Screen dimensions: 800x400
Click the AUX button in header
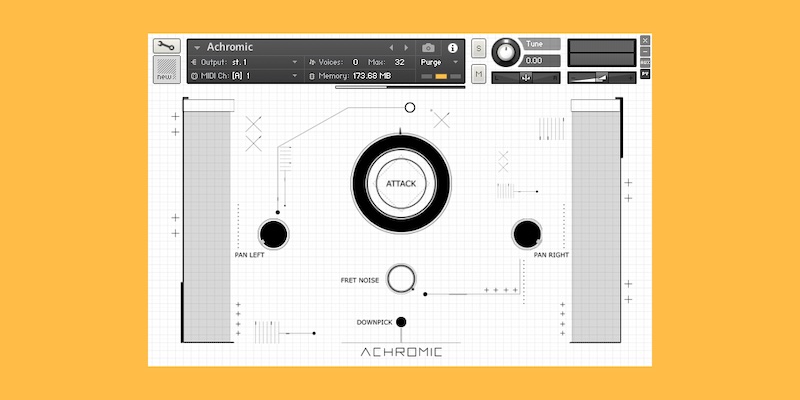click(x=645, y=63)
